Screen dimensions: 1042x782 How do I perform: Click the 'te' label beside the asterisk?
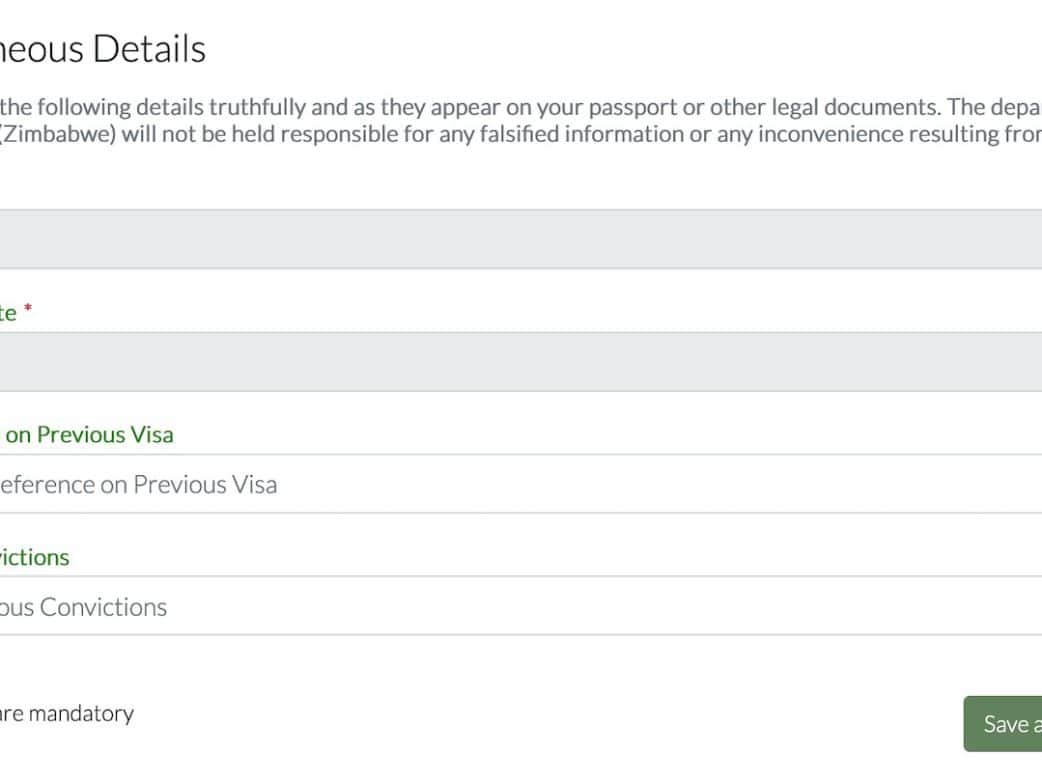8,313
